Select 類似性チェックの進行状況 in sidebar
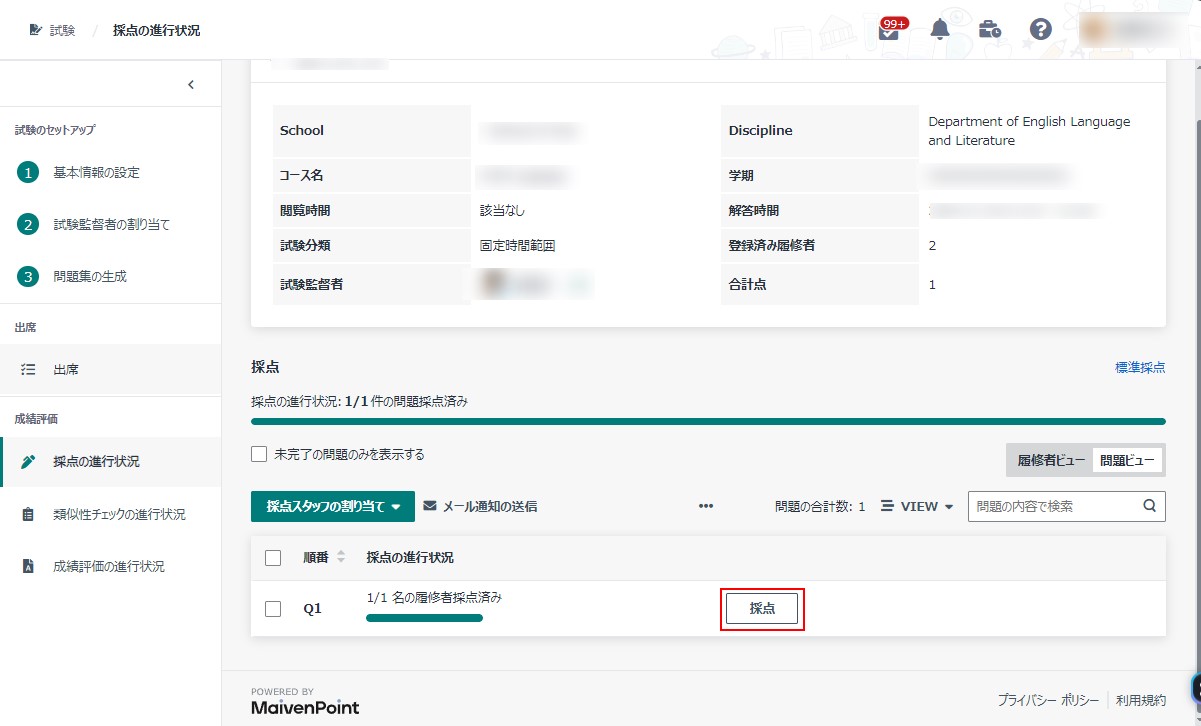 pos(119,514)
